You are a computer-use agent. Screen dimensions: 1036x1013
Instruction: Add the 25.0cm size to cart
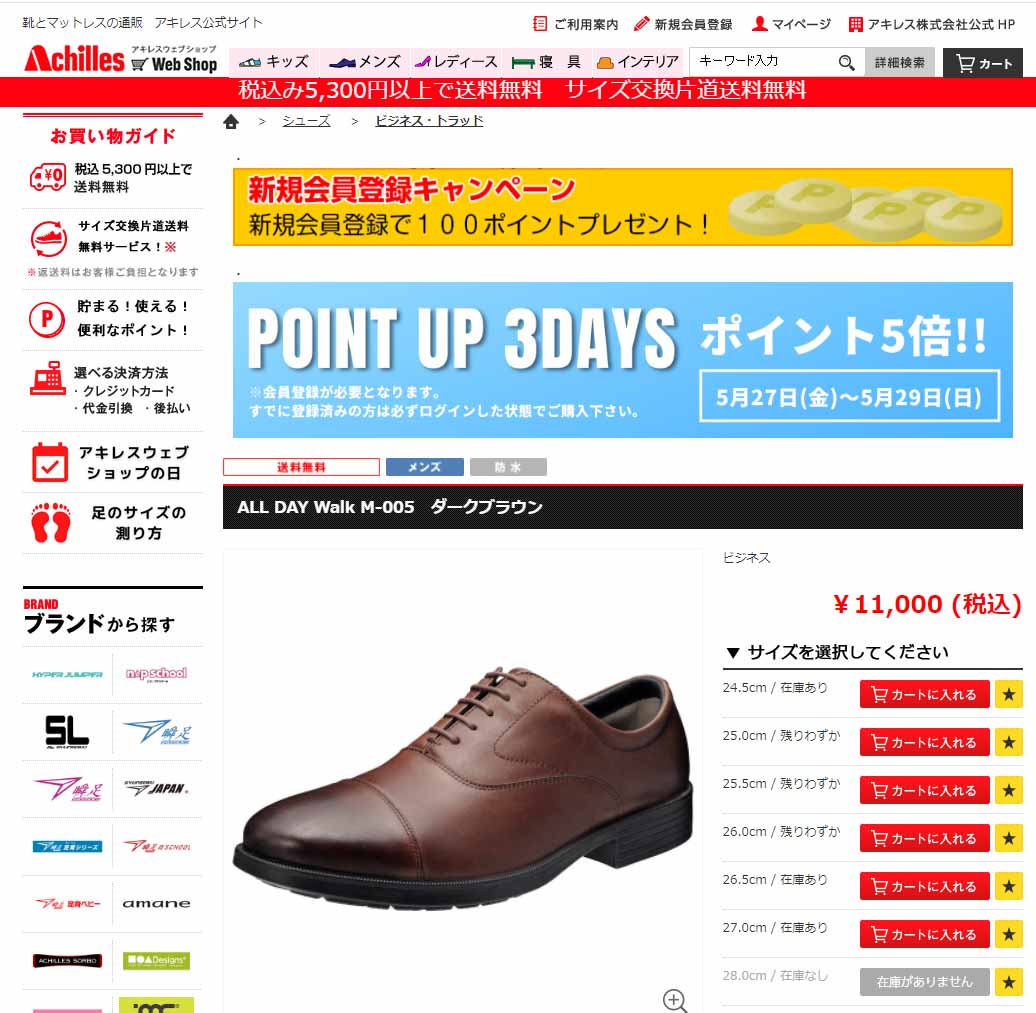coord(924,743)
